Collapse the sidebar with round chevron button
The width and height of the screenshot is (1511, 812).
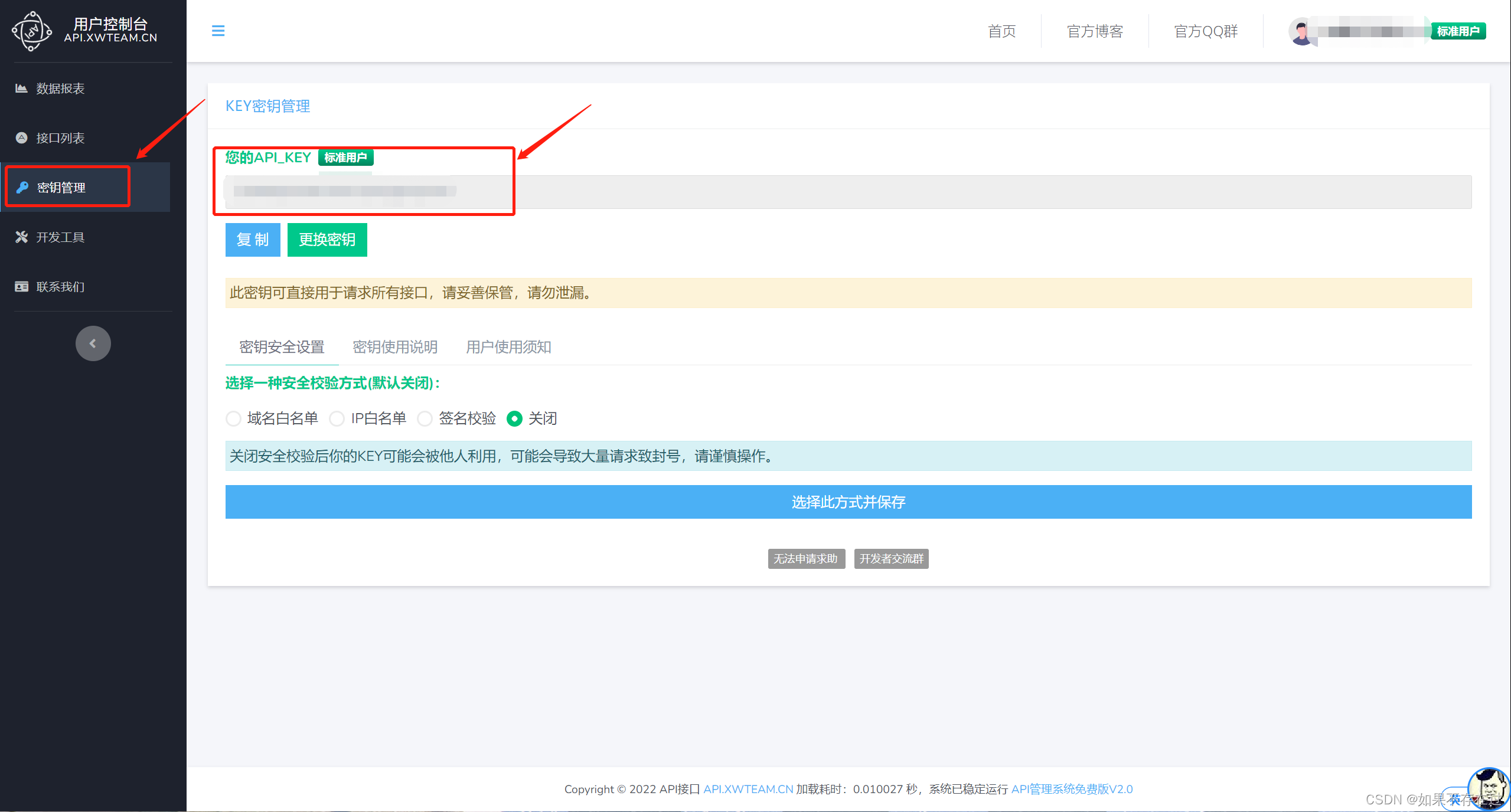(93, 343)
